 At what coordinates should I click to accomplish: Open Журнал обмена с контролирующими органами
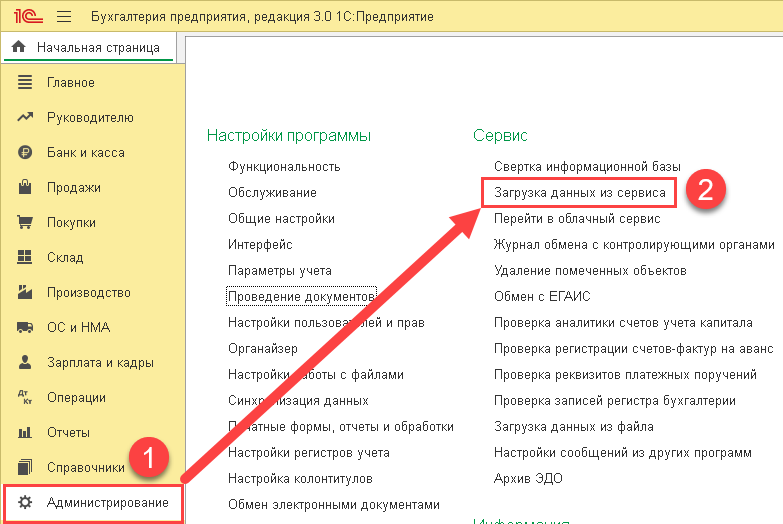[634, 244]
